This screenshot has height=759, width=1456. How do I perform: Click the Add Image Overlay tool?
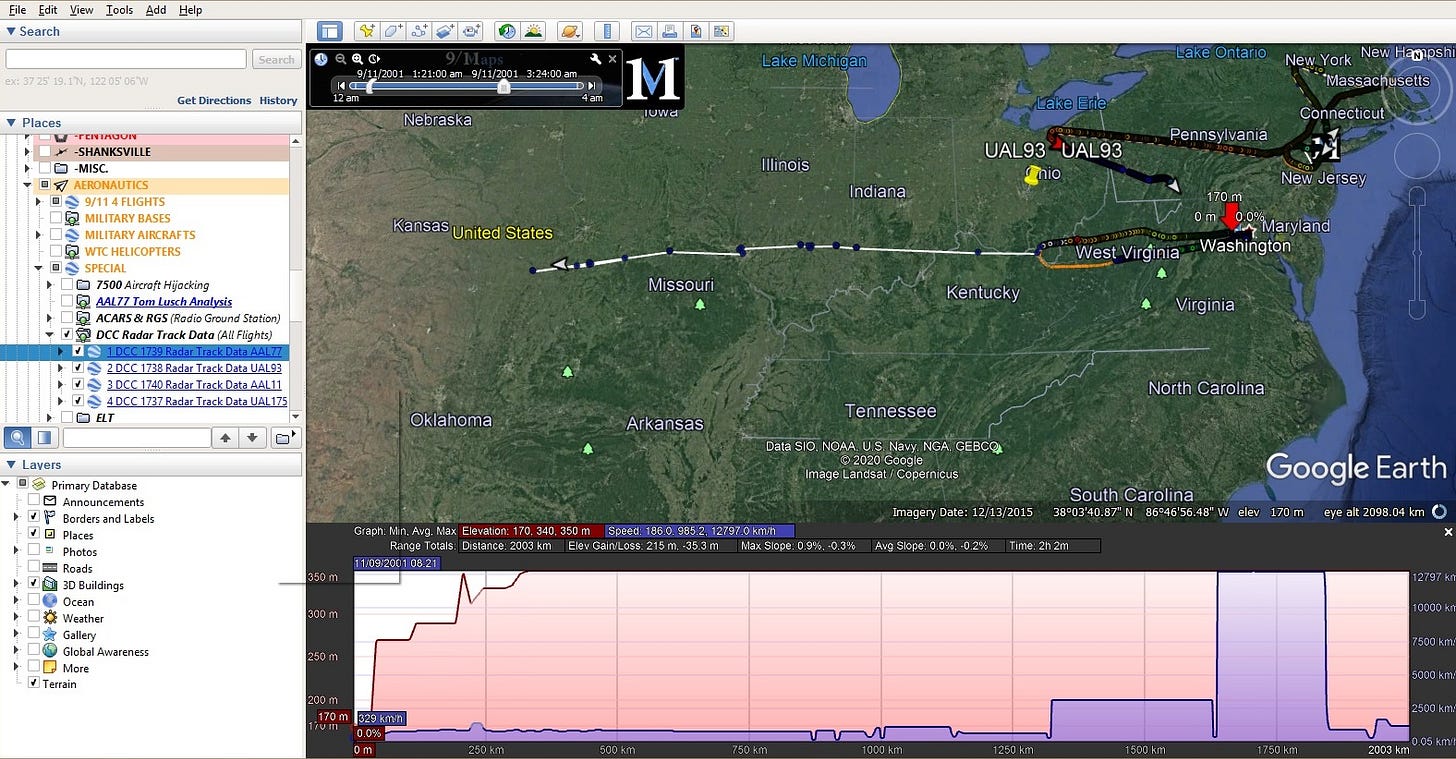click(445, 31)
